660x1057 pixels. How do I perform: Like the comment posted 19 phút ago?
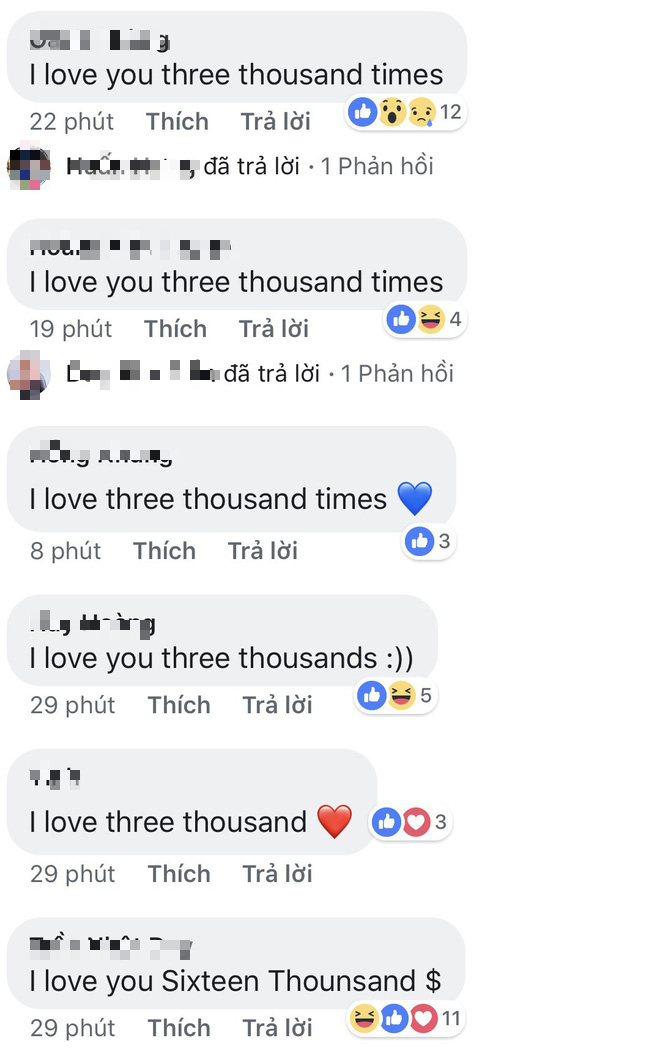[x=175, y=329]
